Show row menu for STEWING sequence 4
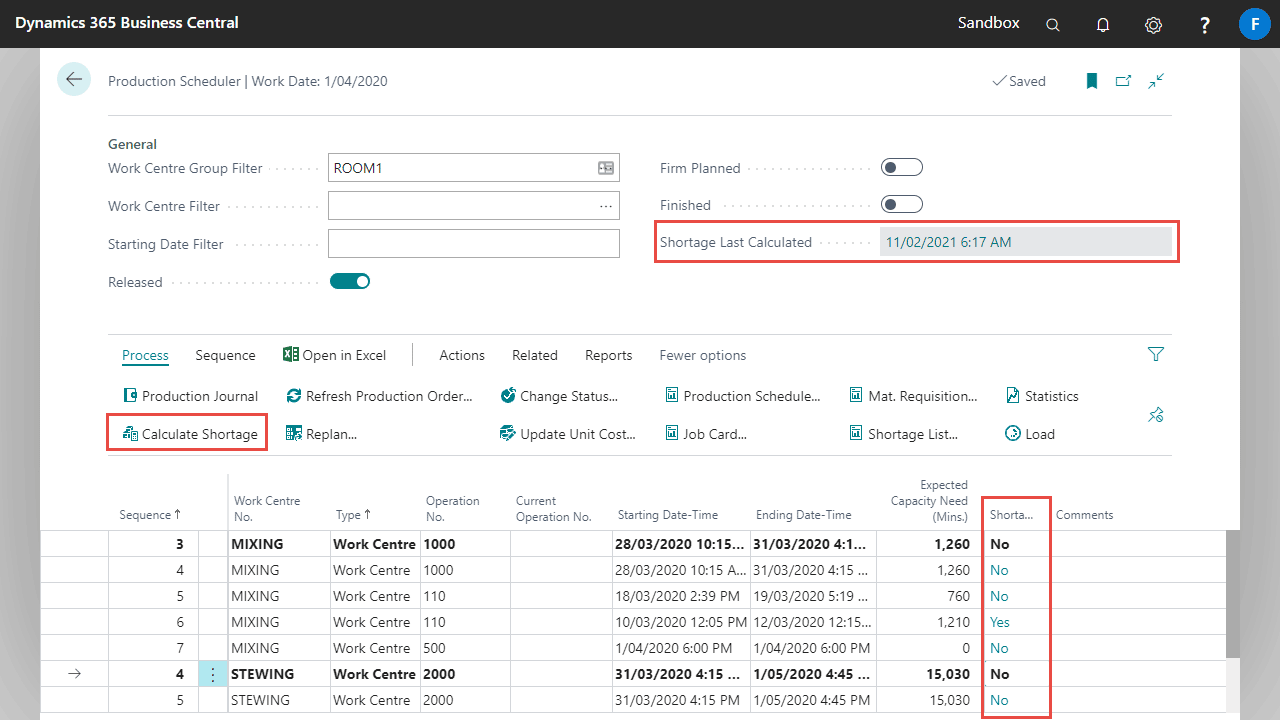The image size is (1280, 720). 212,674
